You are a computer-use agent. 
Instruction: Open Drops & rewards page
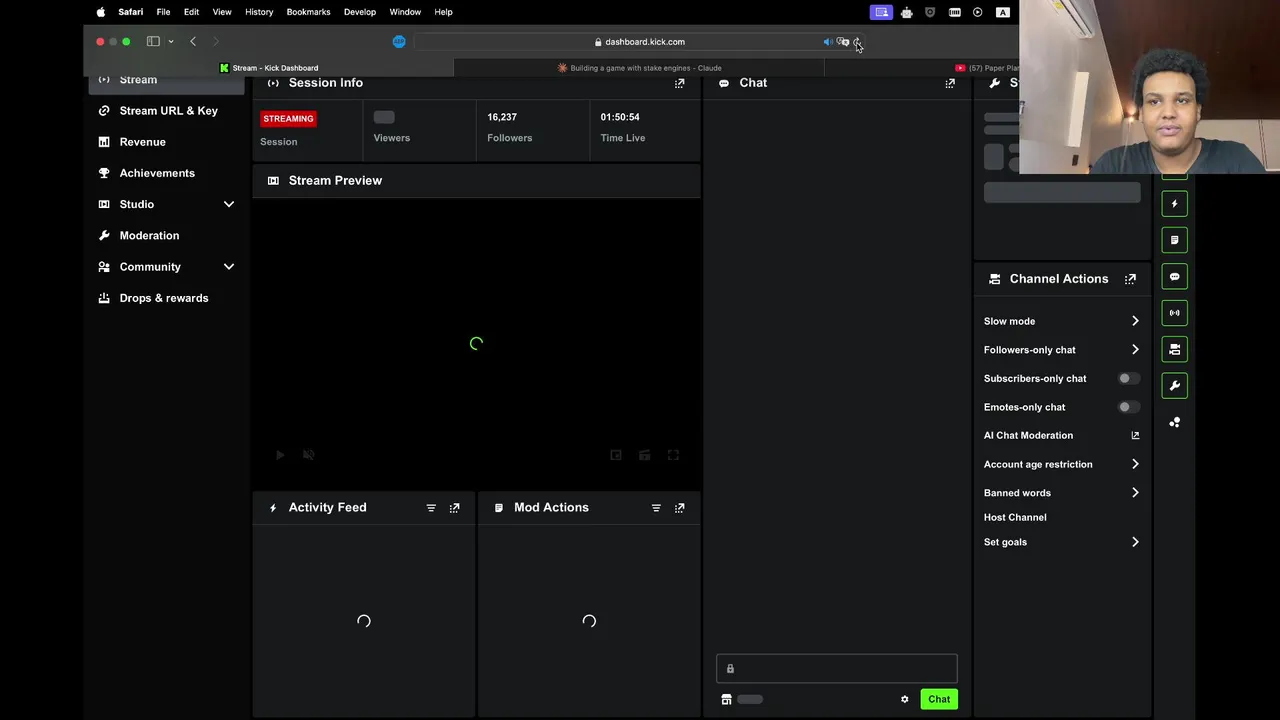166,298
